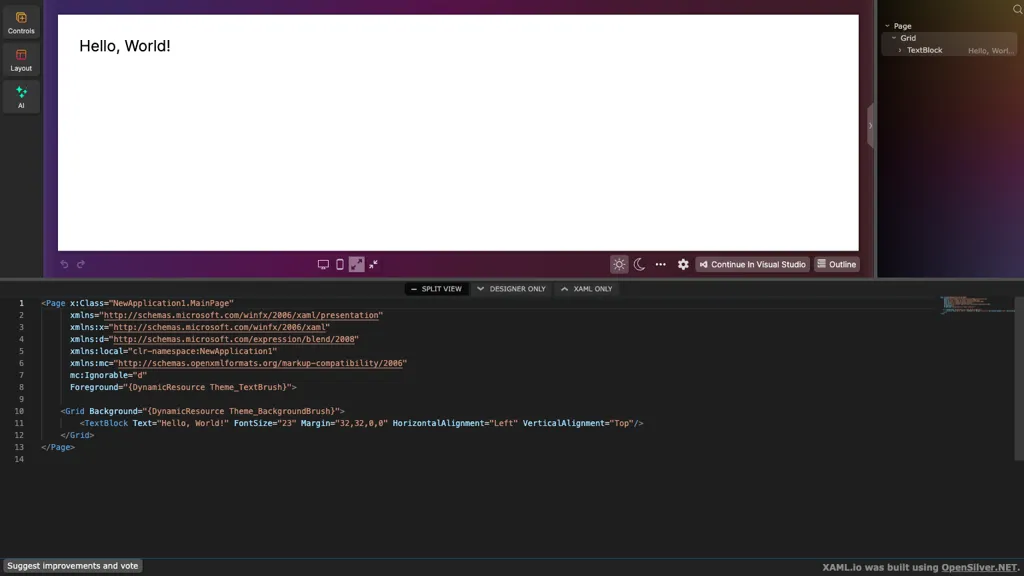The image size is (1024, 576).
Task: Enable light theme with the sun icon
Action: click(x=619, y=264)
